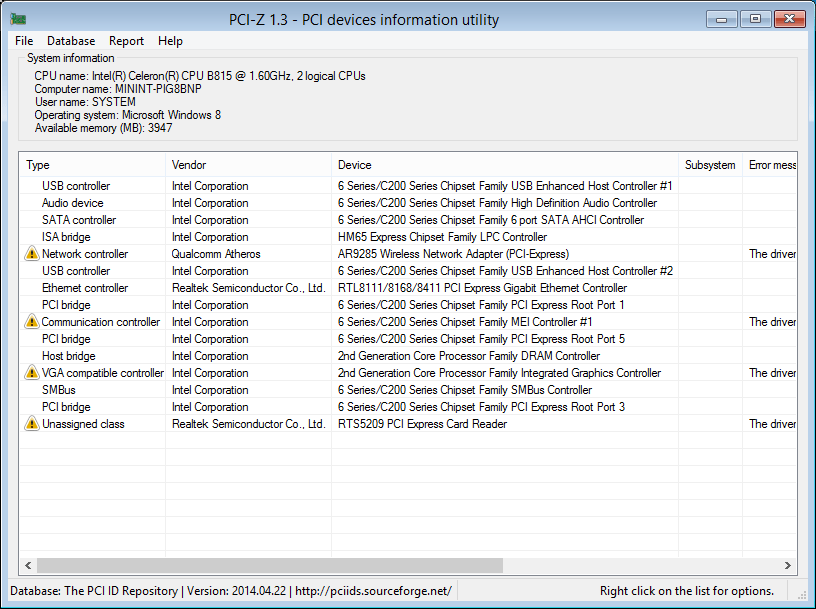
Task: Click the Qualcomm Atheros vendor cell
Action: coord(216,254)
